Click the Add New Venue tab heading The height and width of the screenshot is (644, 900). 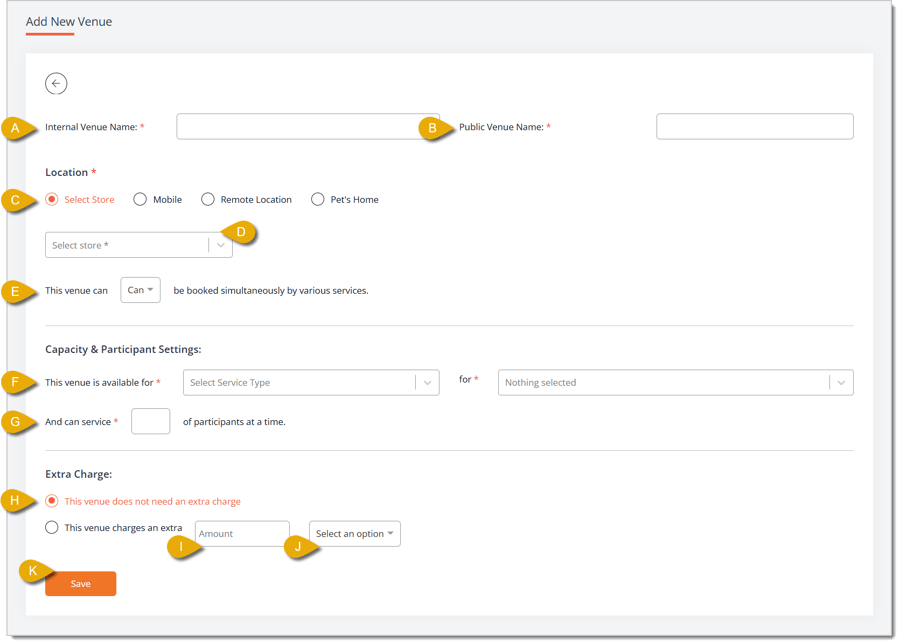coord(69,22)
